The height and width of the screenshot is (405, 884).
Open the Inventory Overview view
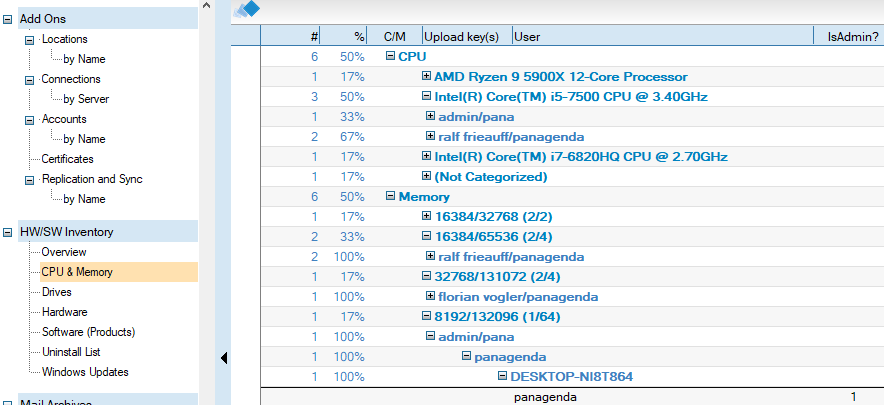click(x=64, y=252)
